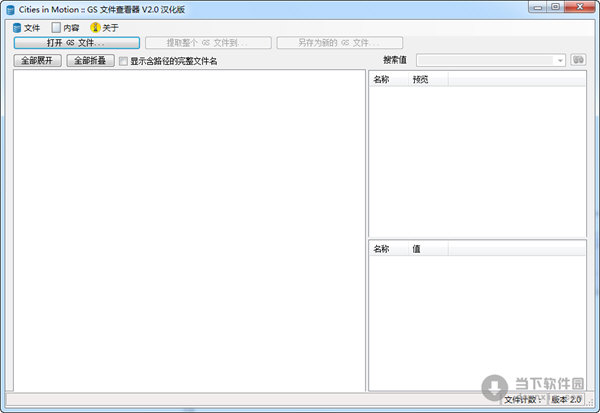Click the 全部折叠 button
Viewport: 600px width, 413px height.
tap(90, 60)
